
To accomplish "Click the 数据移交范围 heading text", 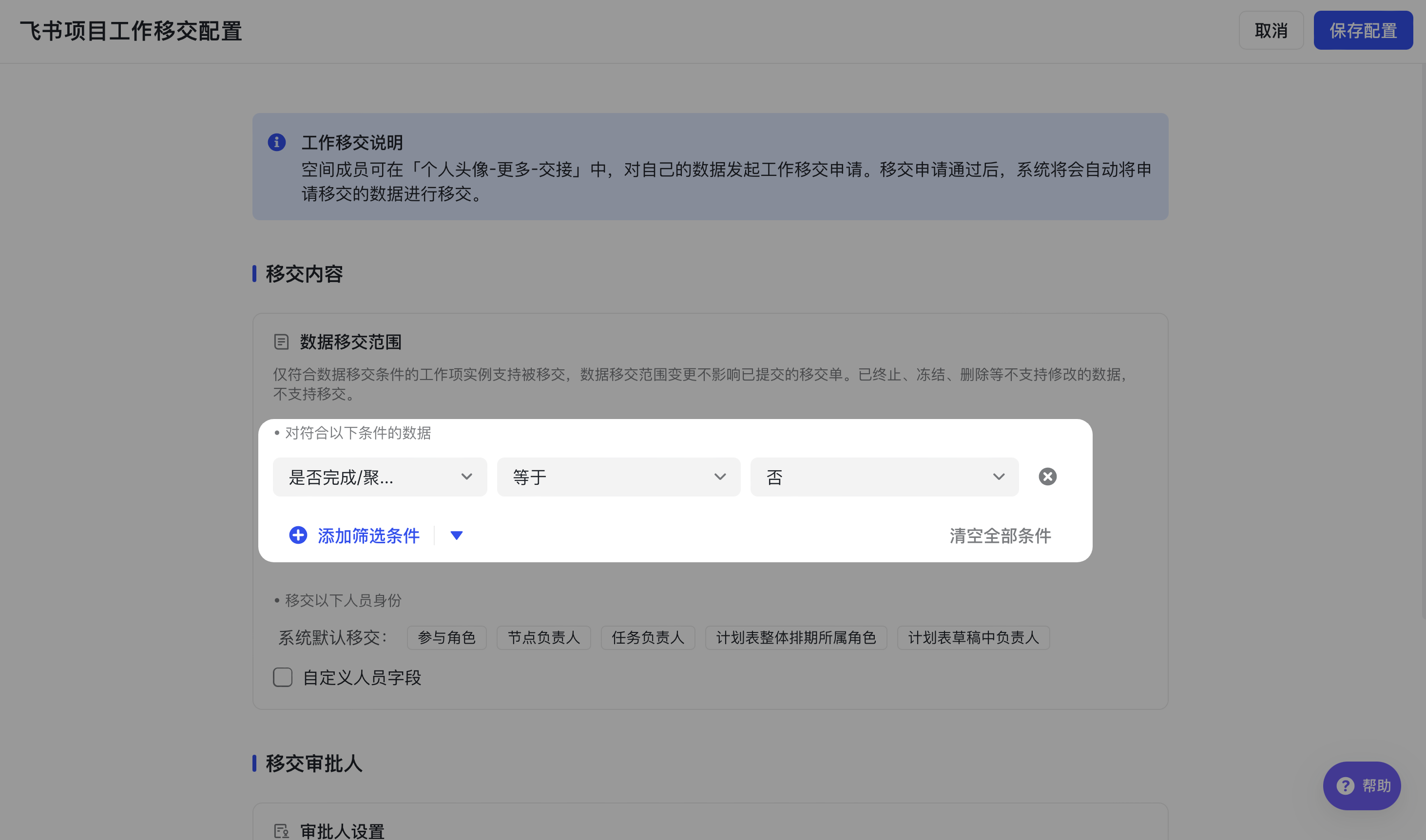I will (x=350, y=342).
